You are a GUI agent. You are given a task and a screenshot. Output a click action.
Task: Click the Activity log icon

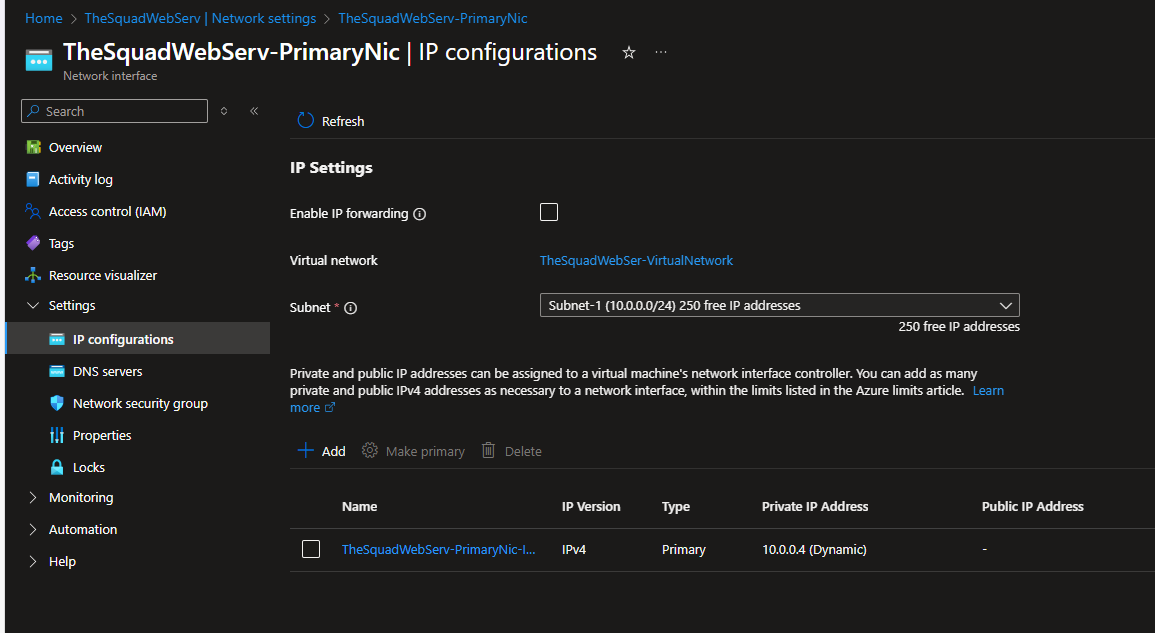coord(33,179)
